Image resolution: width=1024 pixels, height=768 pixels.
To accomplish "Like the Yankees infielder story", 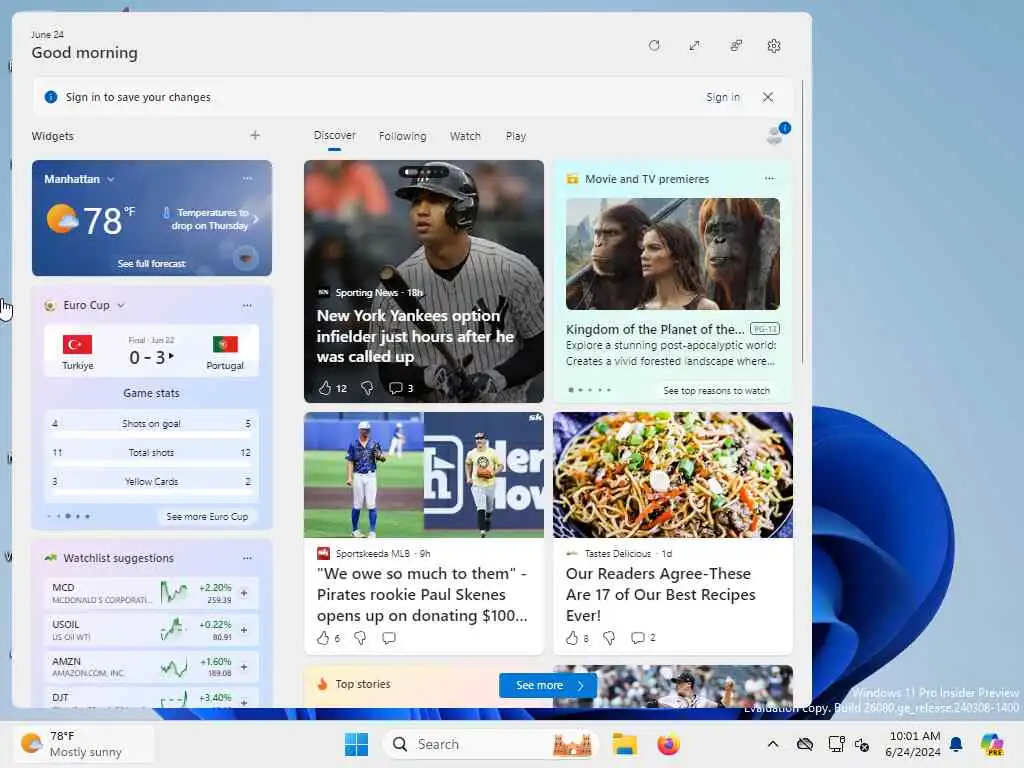I will (325, 388).
